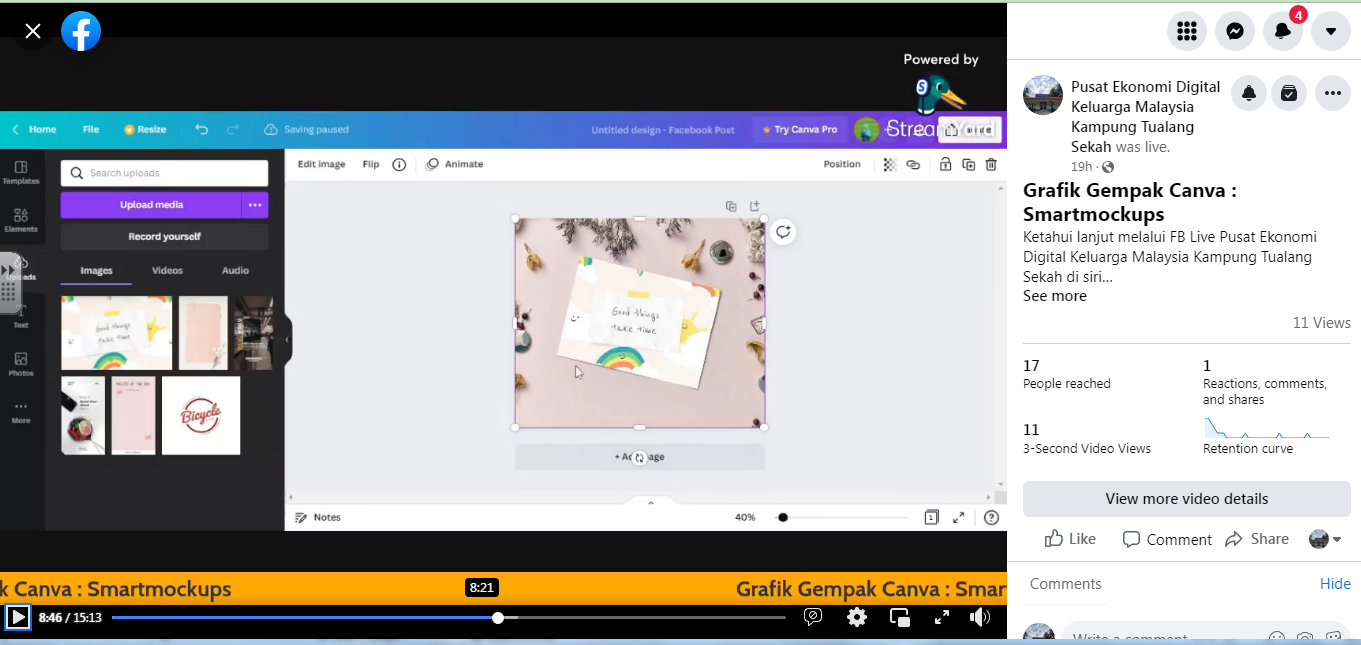
Task: Like the live video post
Action: pos(1070,539)
